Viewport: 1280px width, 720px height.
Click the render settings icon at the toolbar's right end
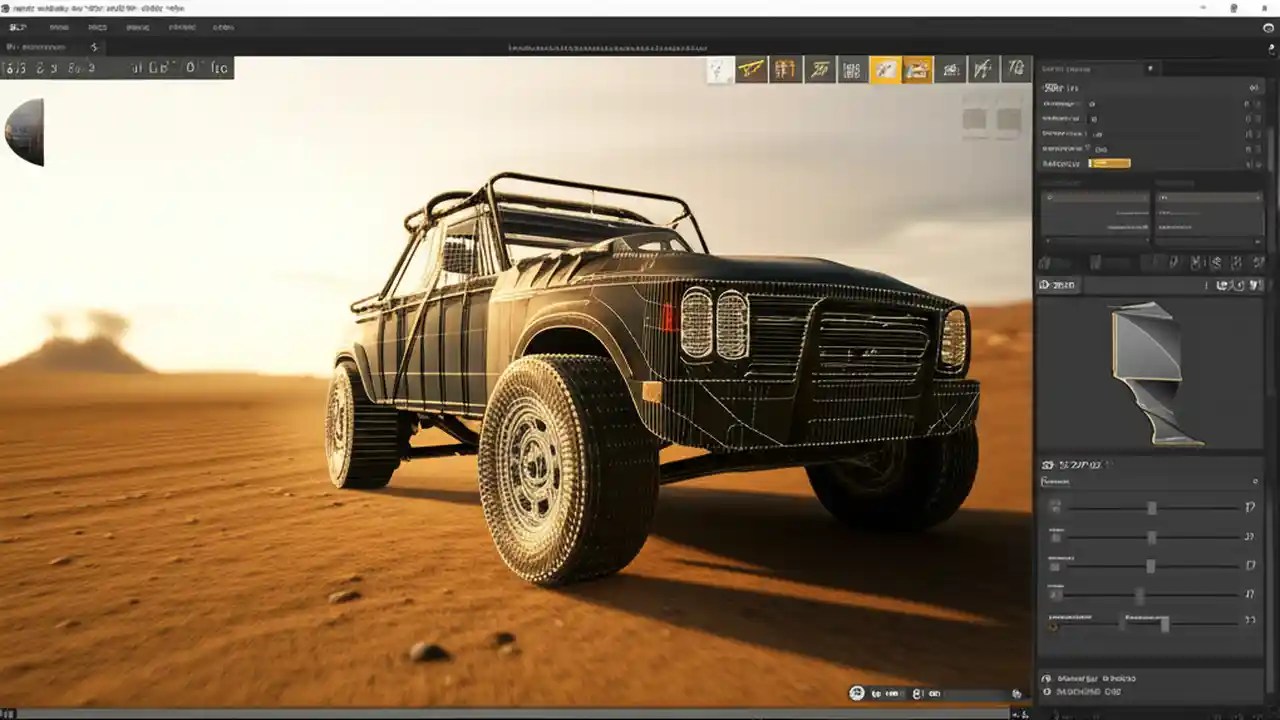(1016, 69)
